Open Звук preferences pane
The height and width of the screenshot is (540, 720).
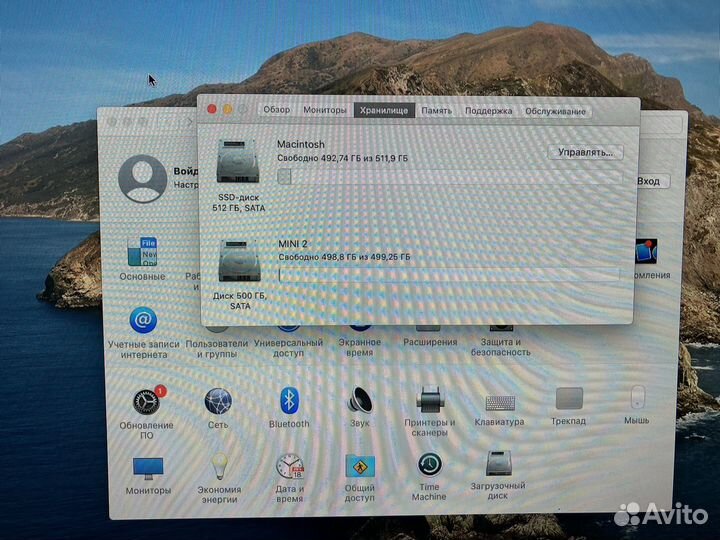tap(360, 401)
